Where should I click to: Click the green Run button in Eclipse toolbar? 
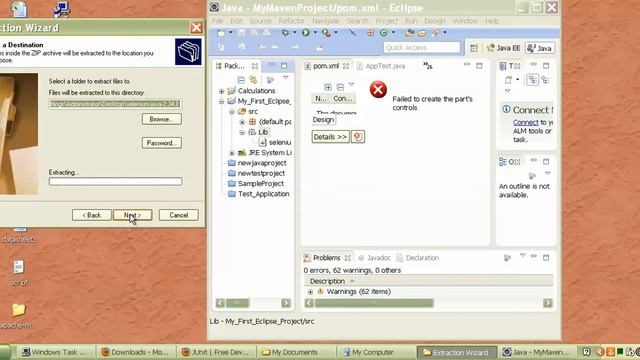(x=305, y=33)
